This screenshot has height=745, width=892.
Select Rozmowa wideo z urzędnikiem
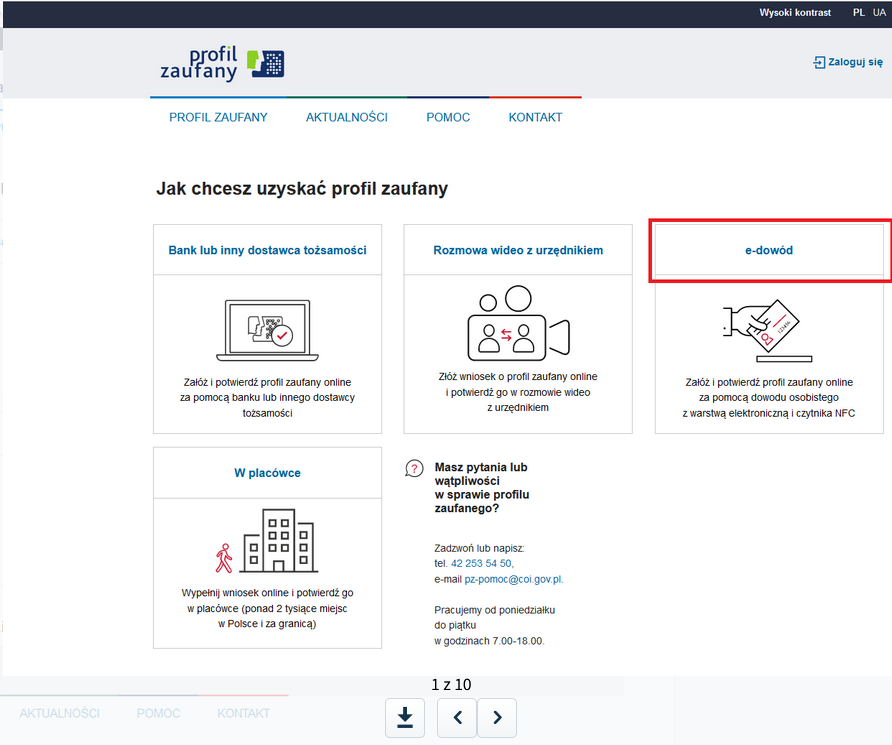pyautogui.click(x=518, y=250)
